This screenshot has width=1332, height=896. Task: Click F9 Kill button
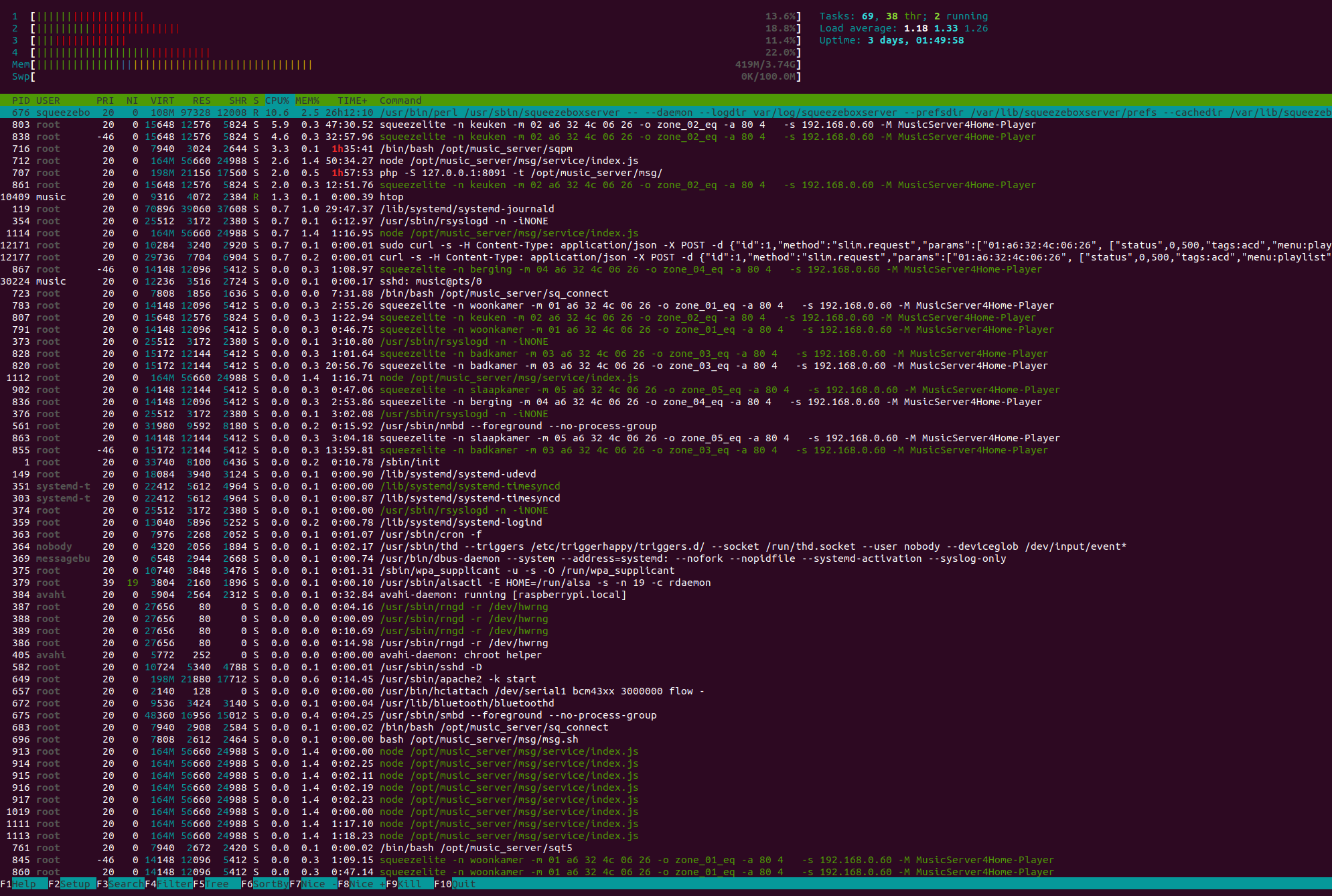[409, 884]
